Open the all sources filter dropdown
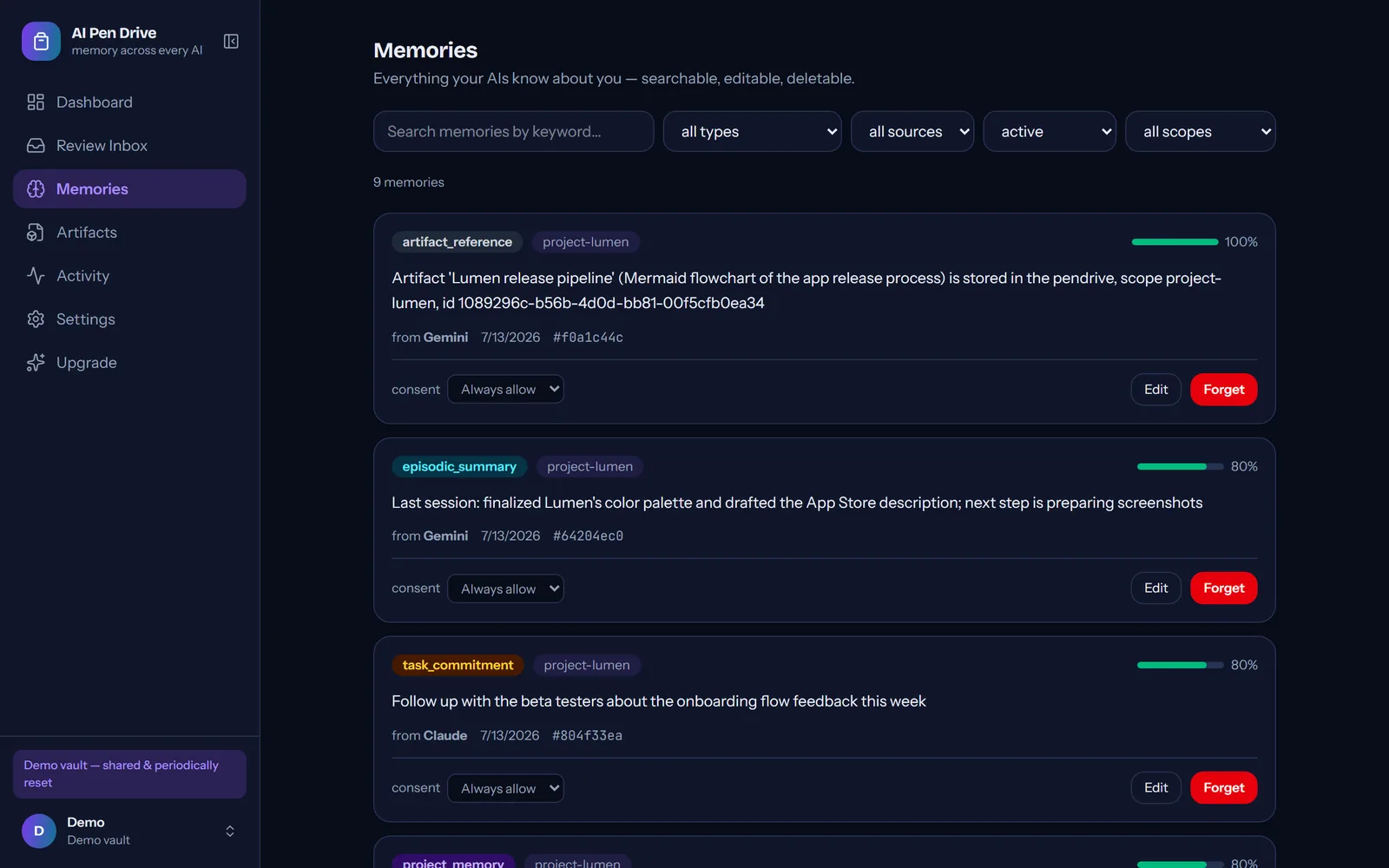Screen dimensions: 1389x868 tap(912, 131)
